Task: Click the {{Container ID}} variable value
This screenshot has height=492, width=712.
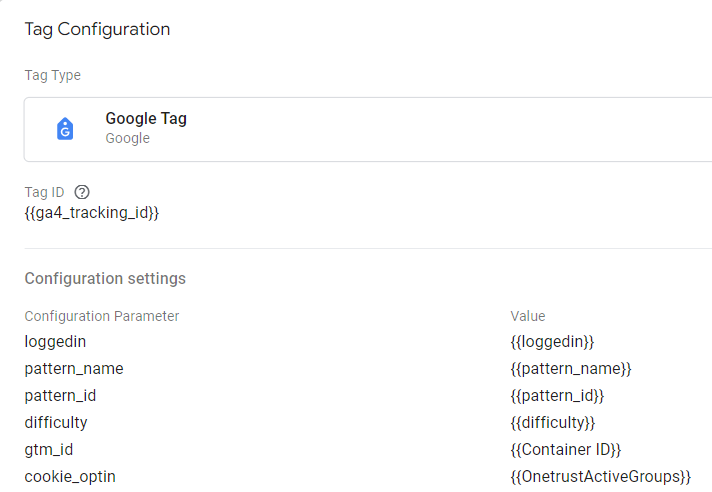Action: (566, 450)
